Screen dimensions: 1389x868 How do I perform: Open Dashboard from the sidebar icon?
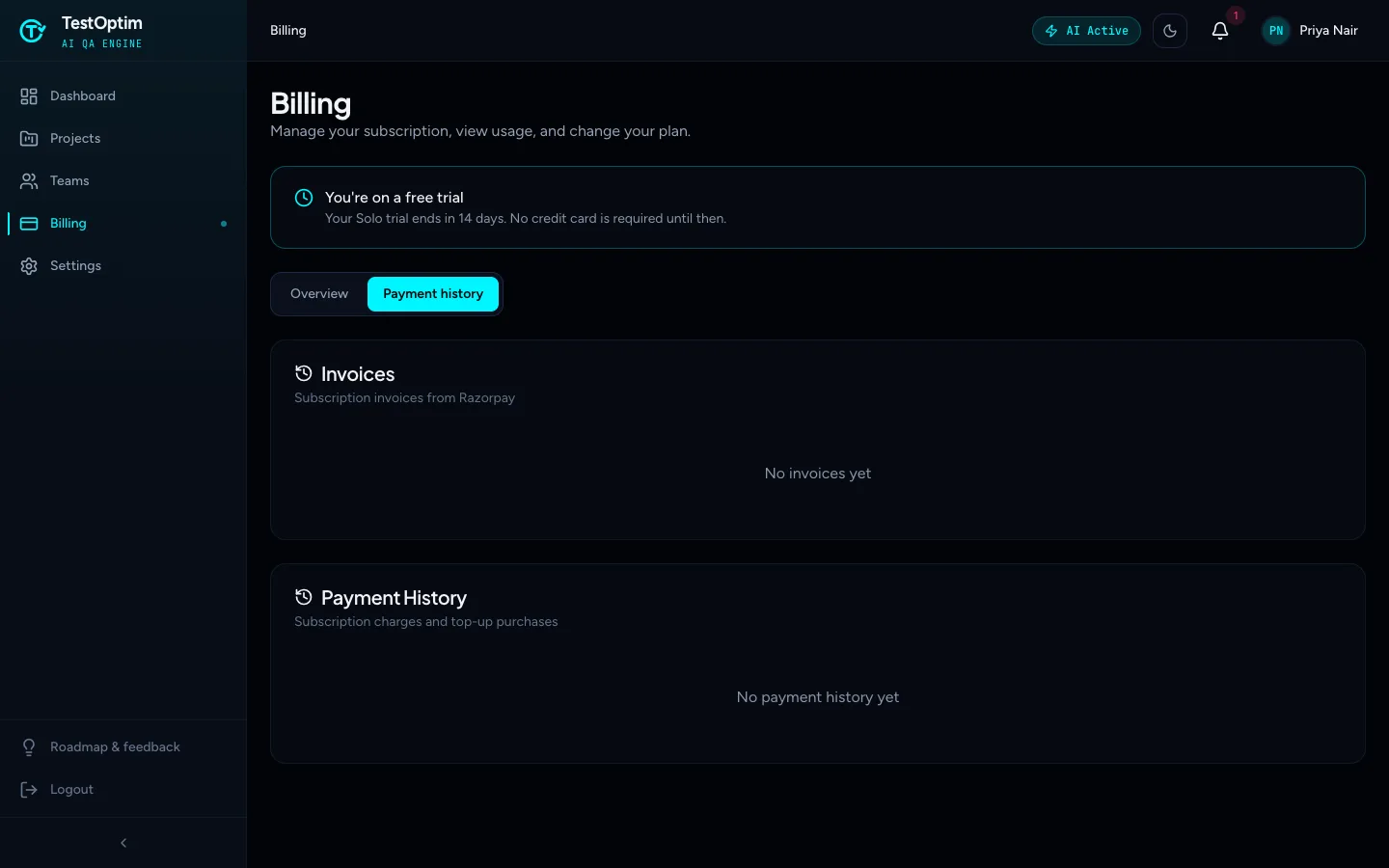pos(29,96)
